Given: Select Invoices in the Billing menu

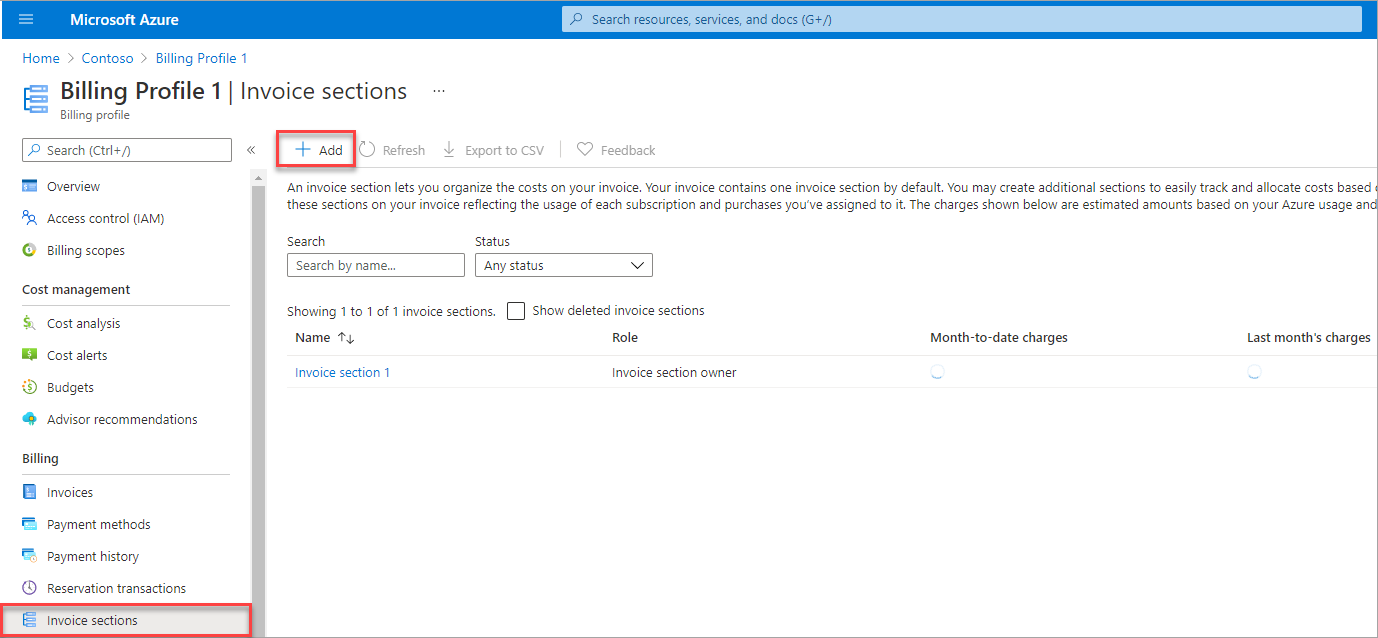Looking at the screenshot, I should pyautogui.click(x=70, y=492).
